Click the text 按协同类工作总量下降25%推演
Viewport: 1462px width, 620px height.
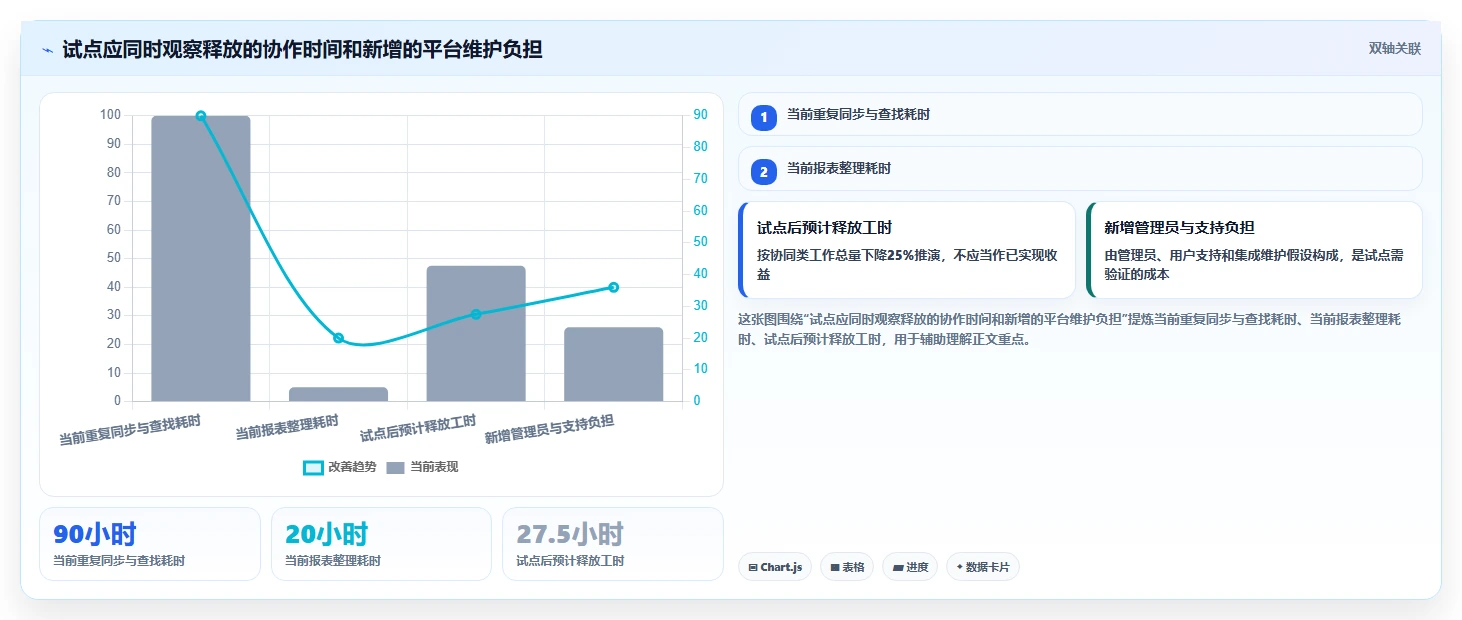click(x=846, y=255)
